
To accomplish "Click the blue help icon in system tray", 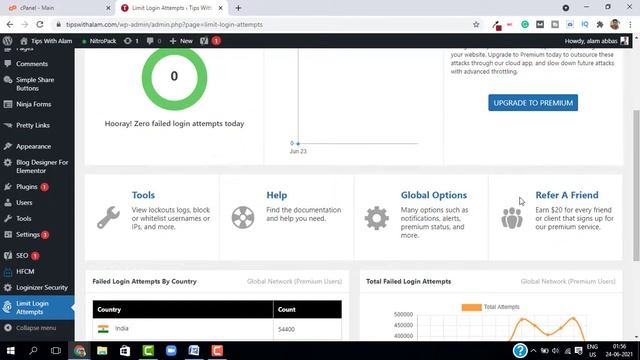I will tap(520, 351).
